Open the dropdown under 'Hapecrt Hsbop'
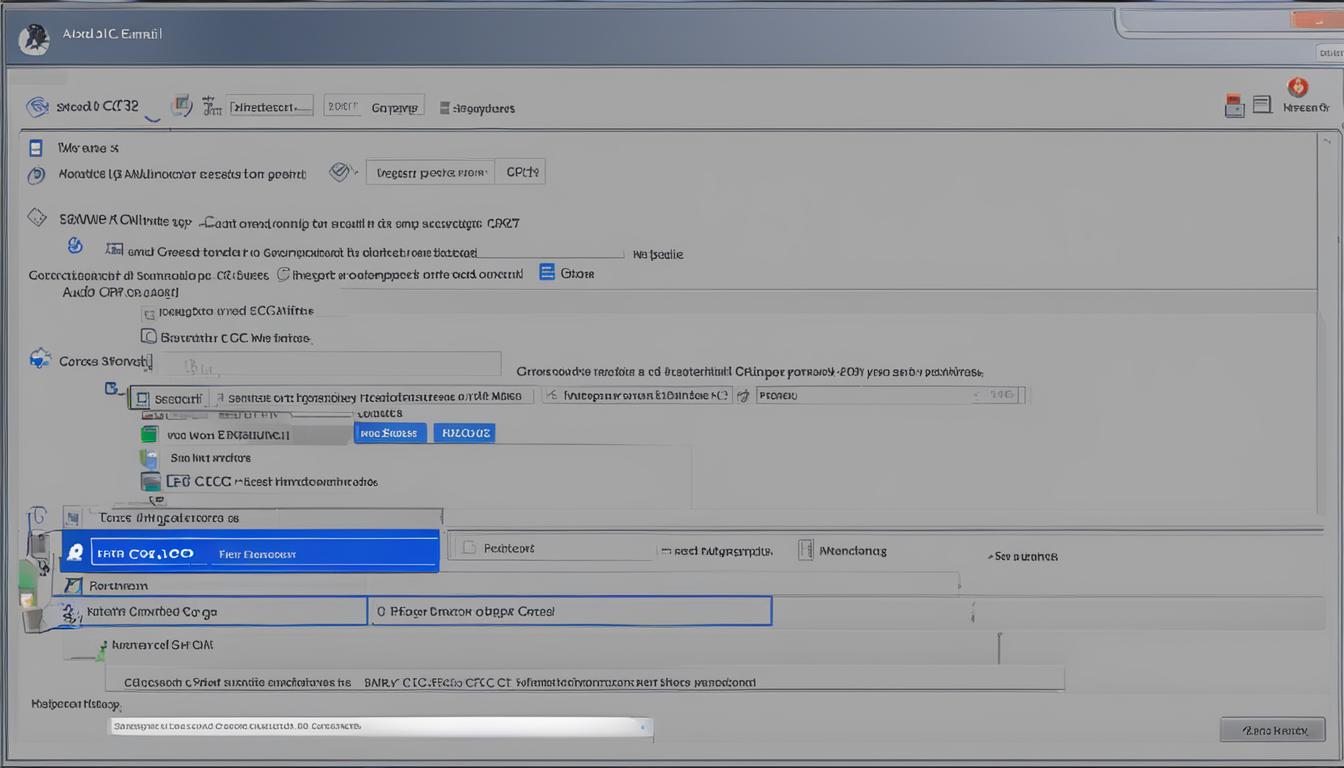 point(380,727)
